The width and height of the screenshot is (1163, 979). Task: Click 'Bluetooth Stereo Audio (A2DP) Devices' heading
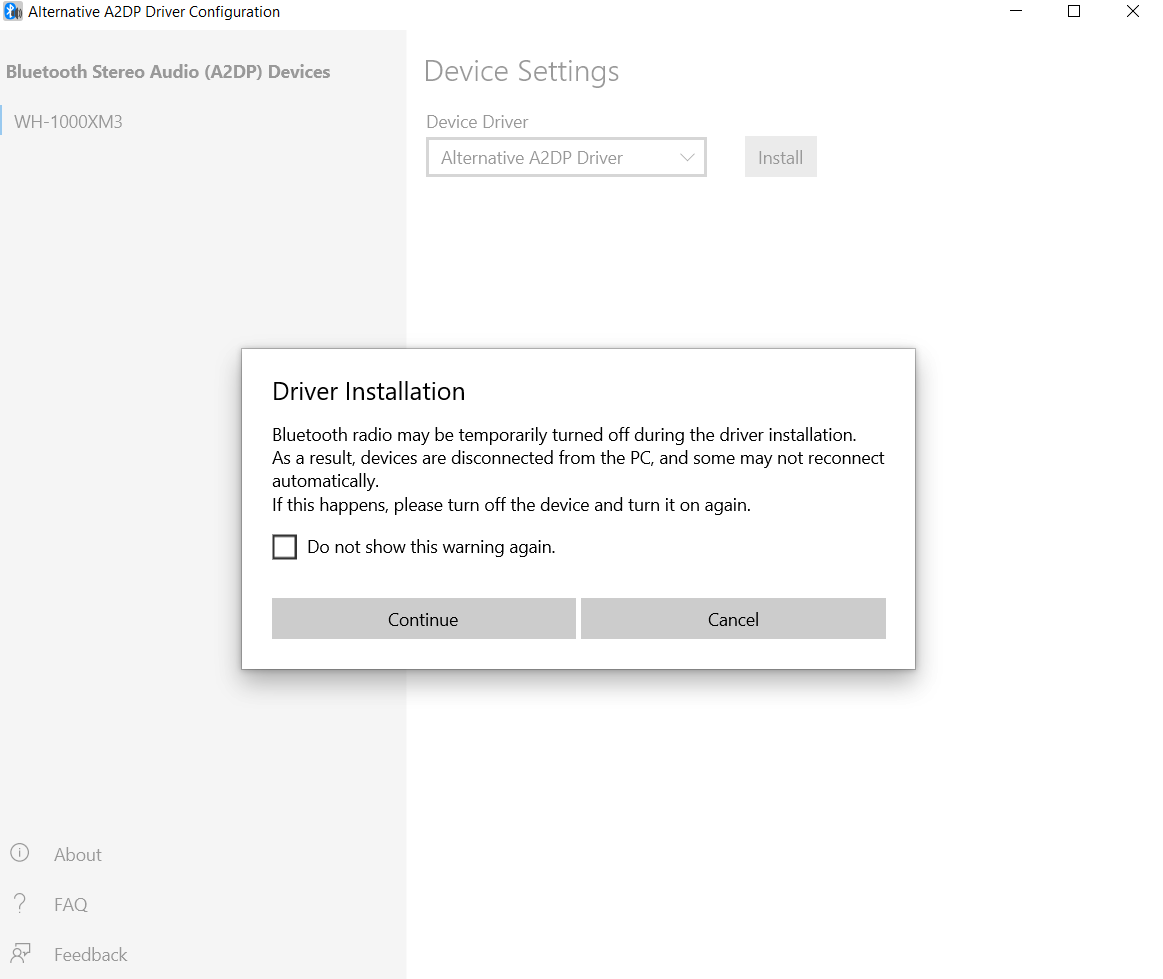pos(168,72)
